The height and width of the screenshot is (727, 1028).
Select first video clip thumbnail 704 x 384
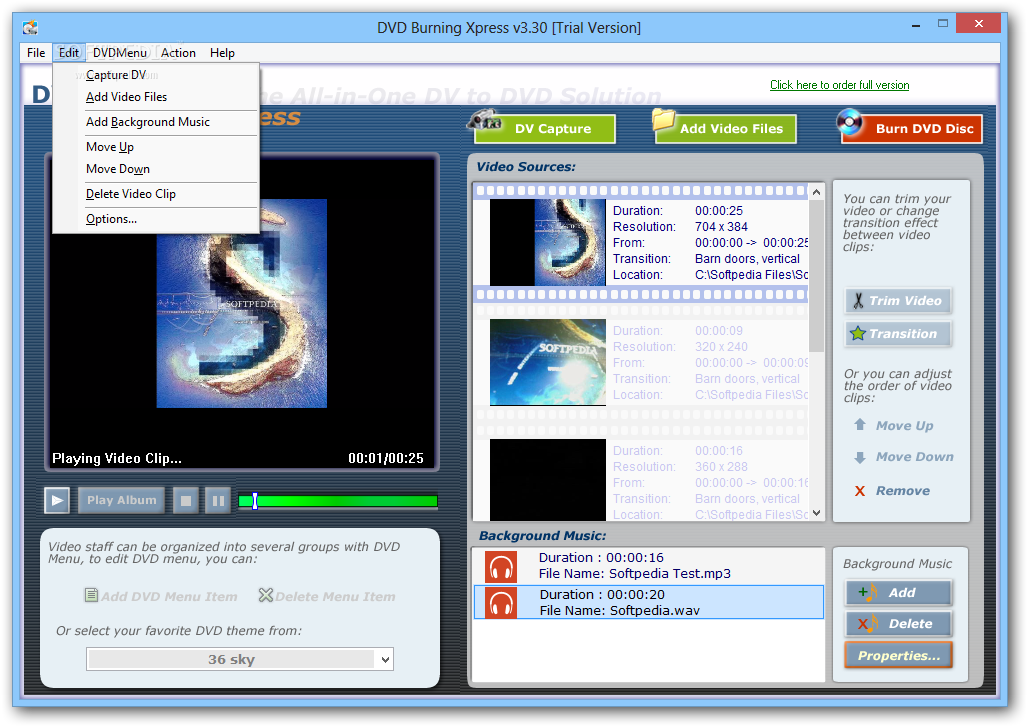tap(547, 243)
